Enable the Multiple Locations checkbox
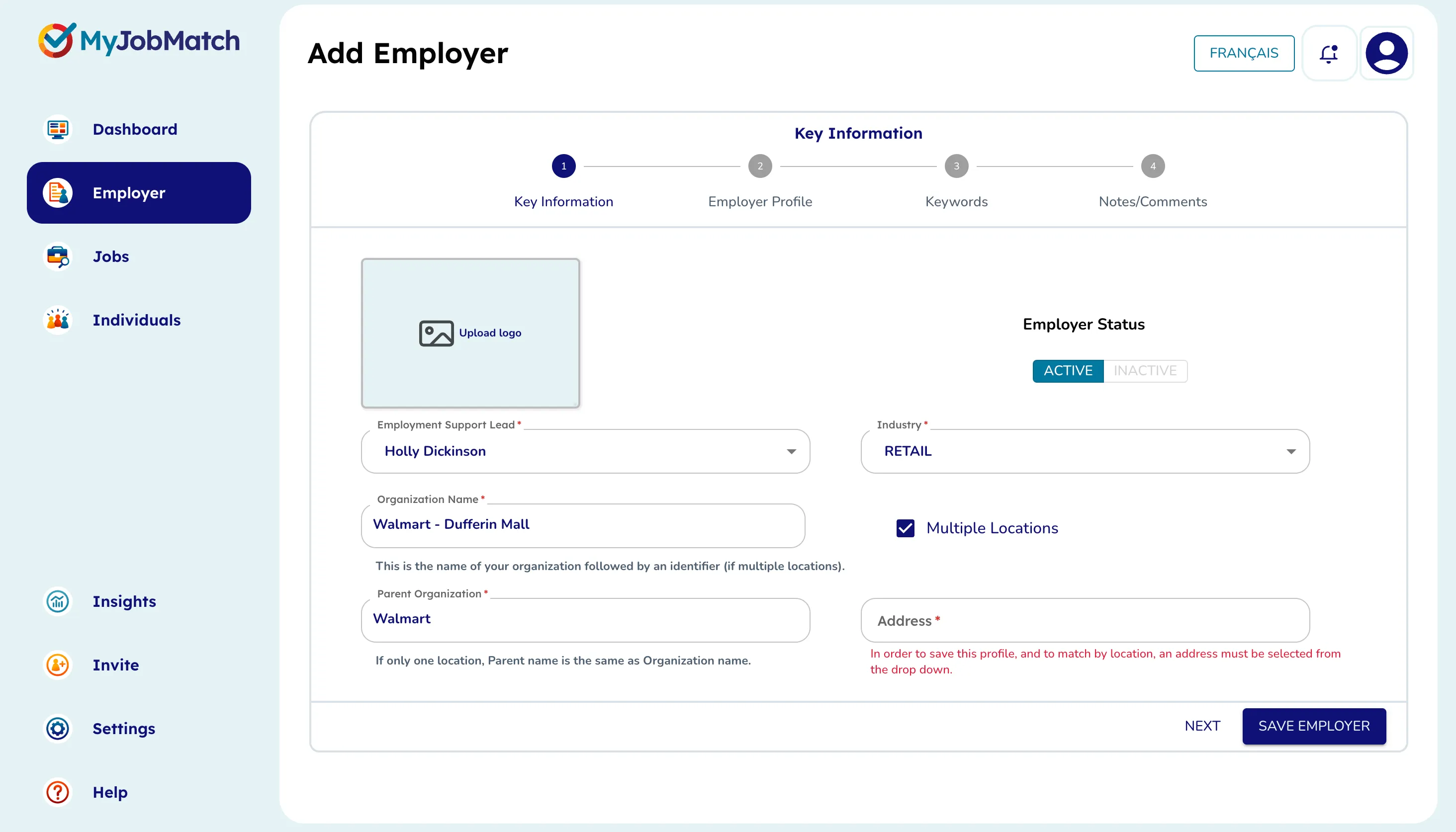The height and width of the screenshot is (832, 1456). pyautogui.click(x=905, y=528)
